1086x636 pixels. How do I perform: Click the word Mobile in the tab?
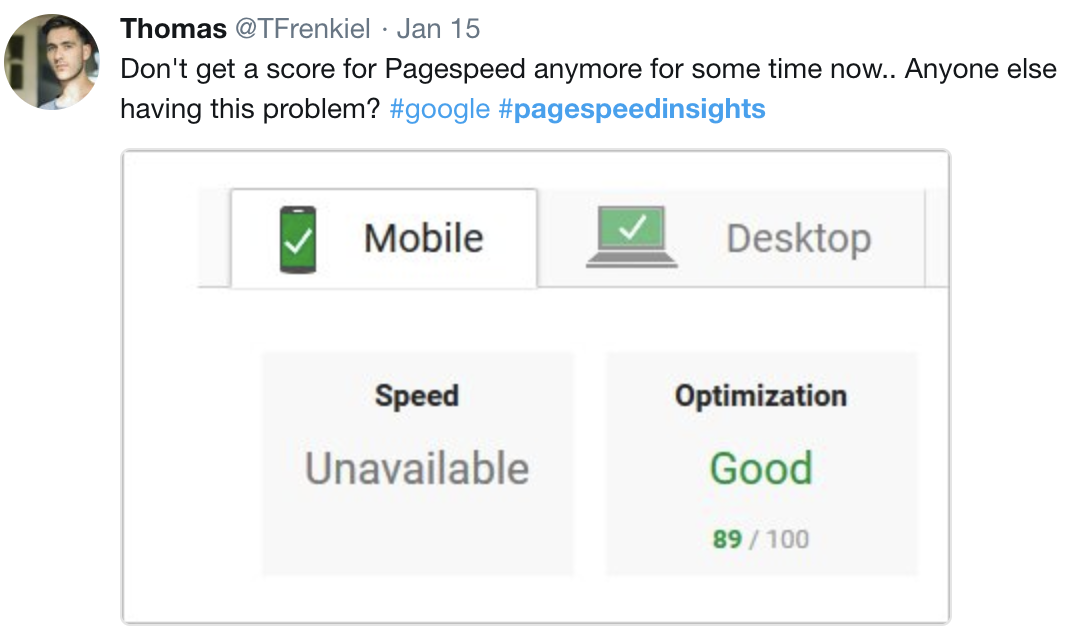click(x=423, y=238)
